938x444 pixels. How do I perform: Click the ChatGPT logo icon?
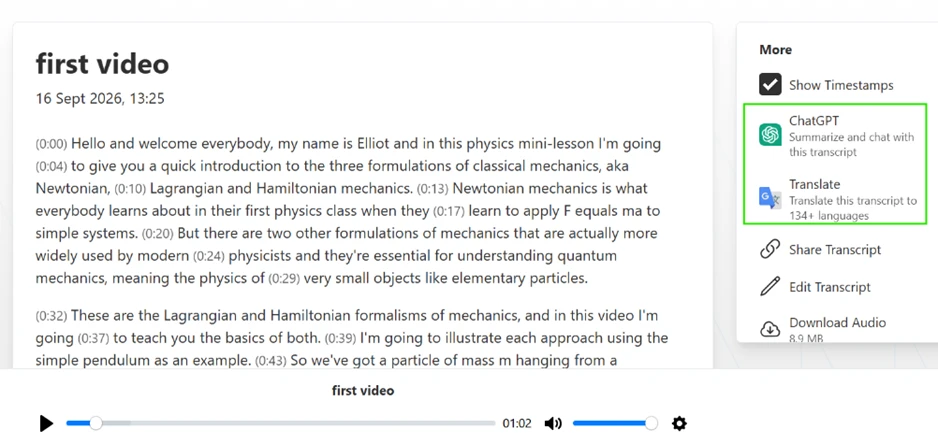[x=770, y=135]
